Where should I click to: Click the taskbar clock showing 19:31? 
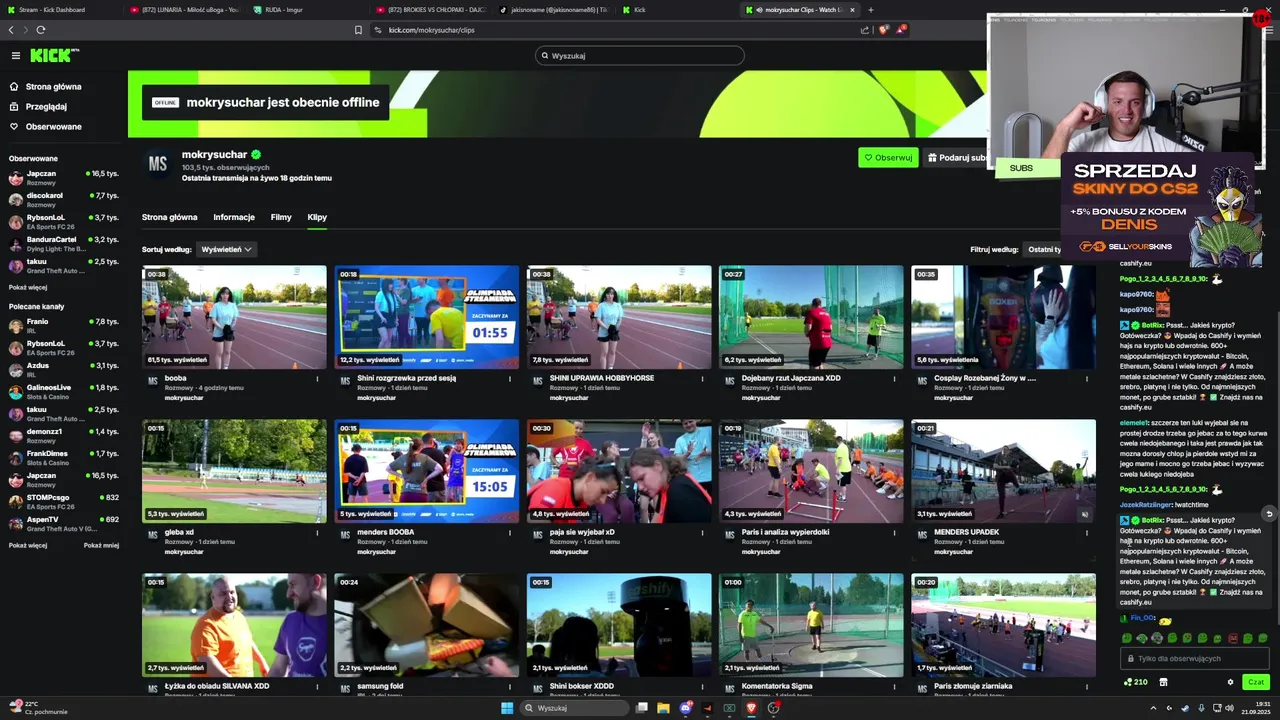pyautogui.click(x=1256, y=708)
